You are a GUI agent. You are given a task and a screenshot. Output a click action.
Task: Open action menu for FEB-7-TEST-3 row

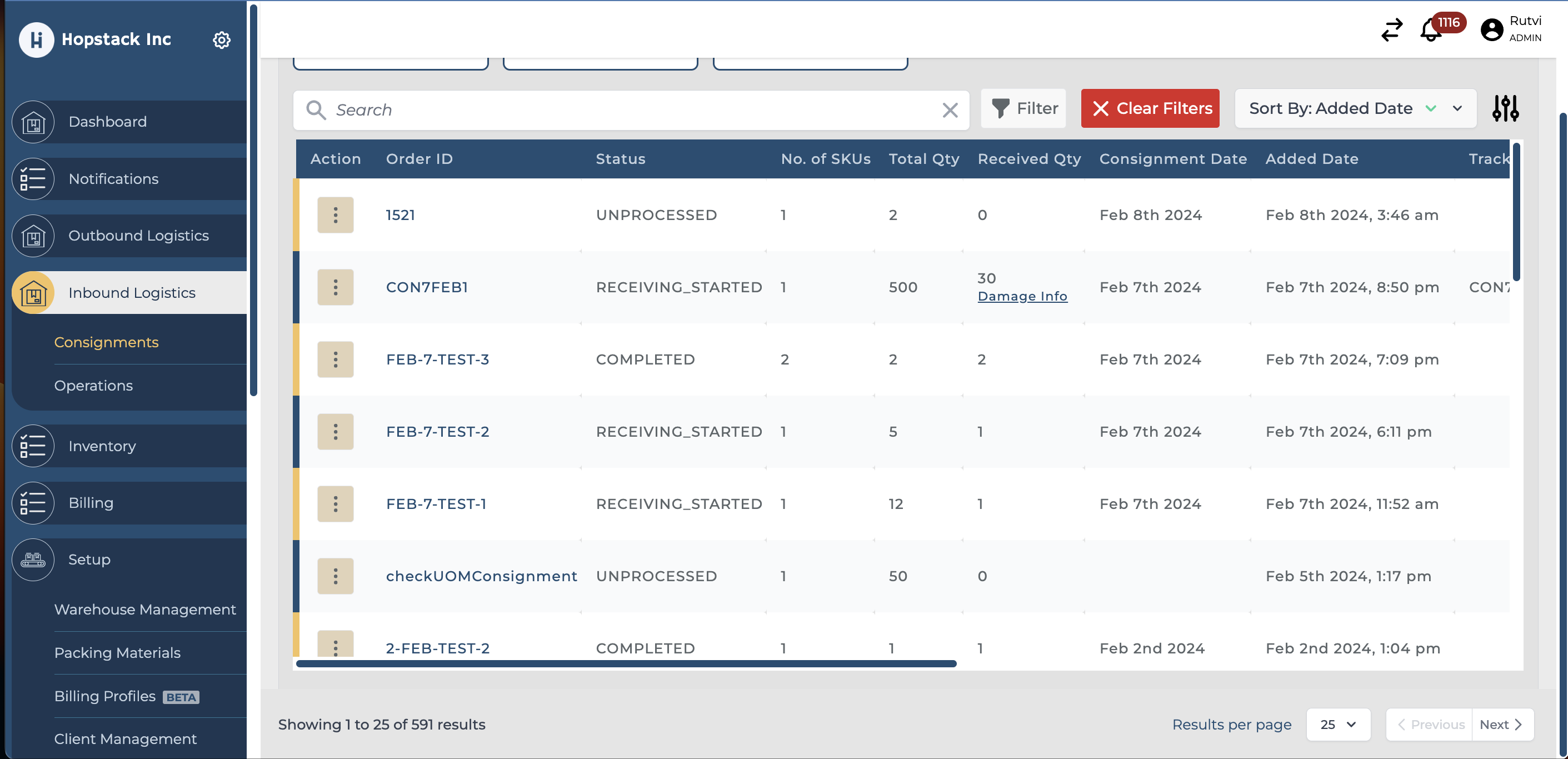336,359
